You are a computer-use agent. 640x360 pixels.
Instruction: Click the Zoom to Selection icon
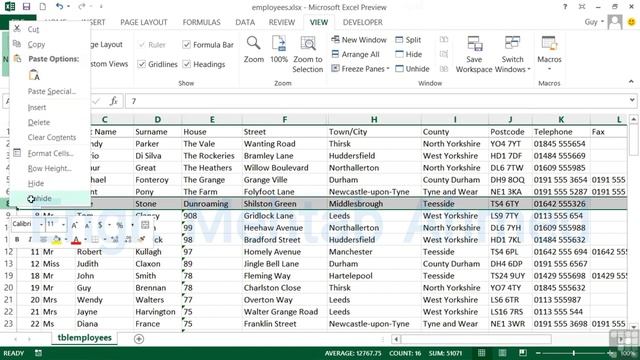[308, 43]
